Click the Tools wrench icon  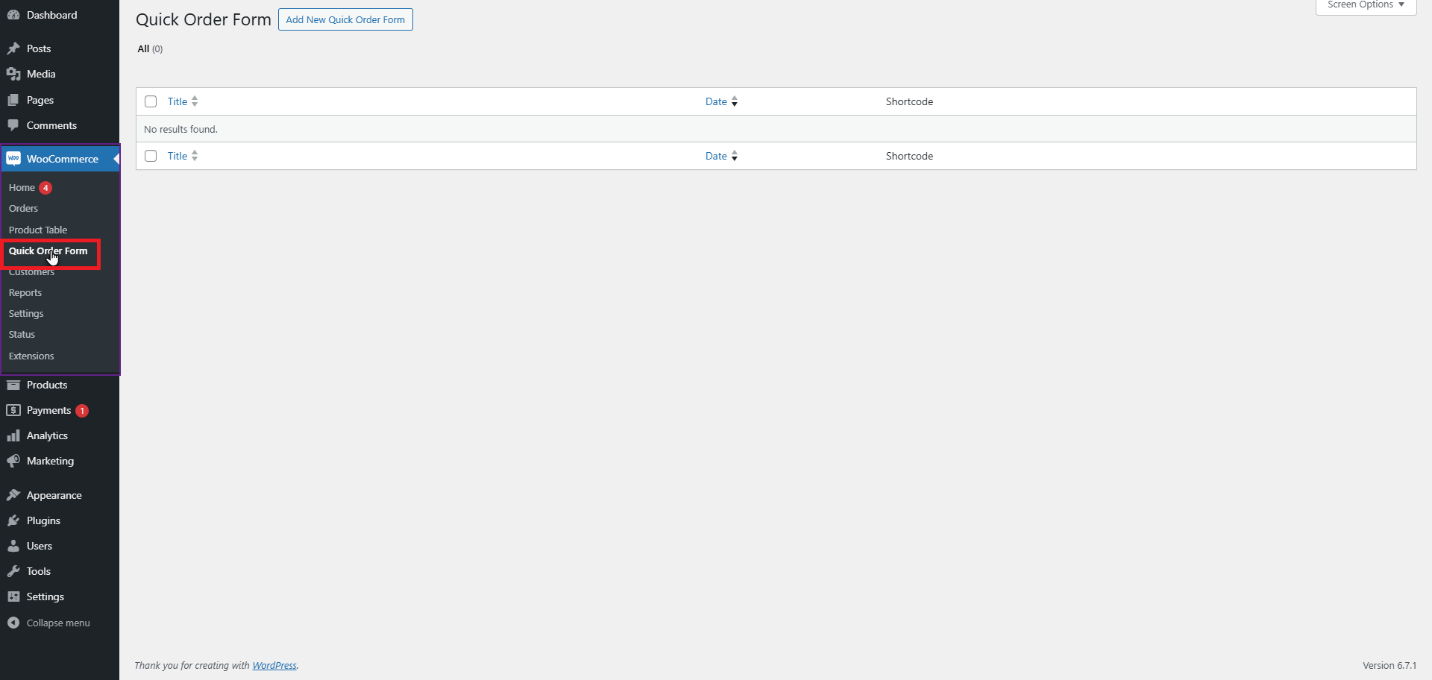tap(13, 571)
